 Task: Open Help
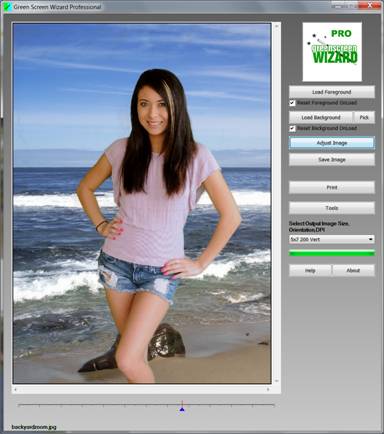click(x=310, y=270)
